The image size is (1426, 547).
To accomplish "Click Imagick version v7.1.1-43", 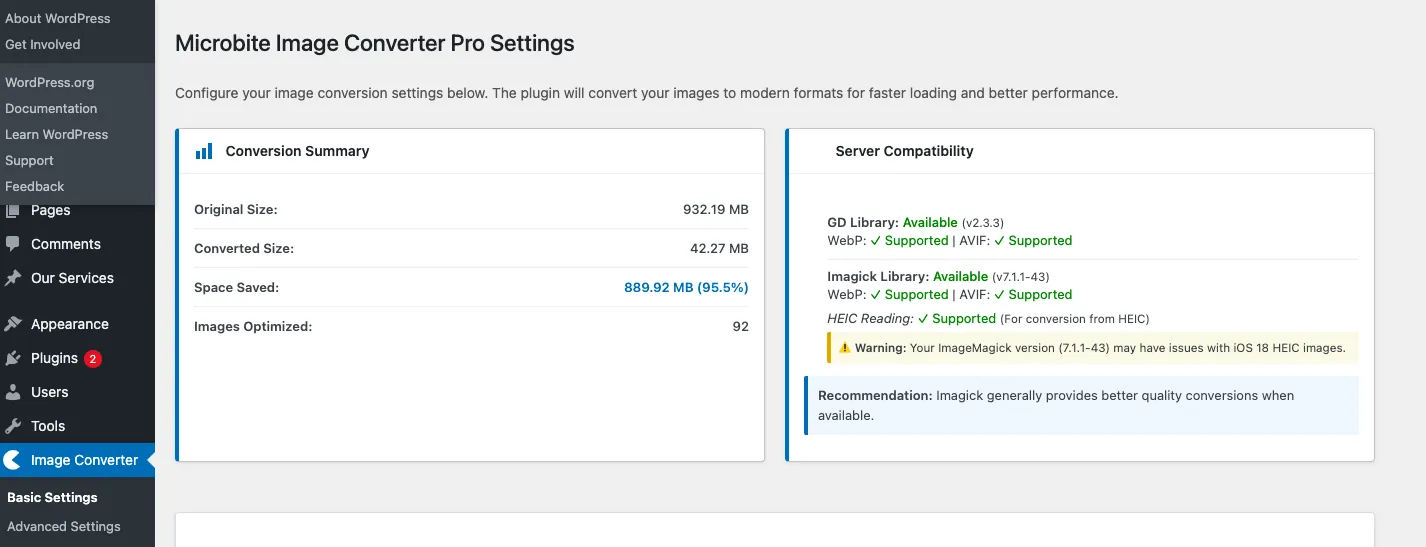I will tap(1020, 276).
